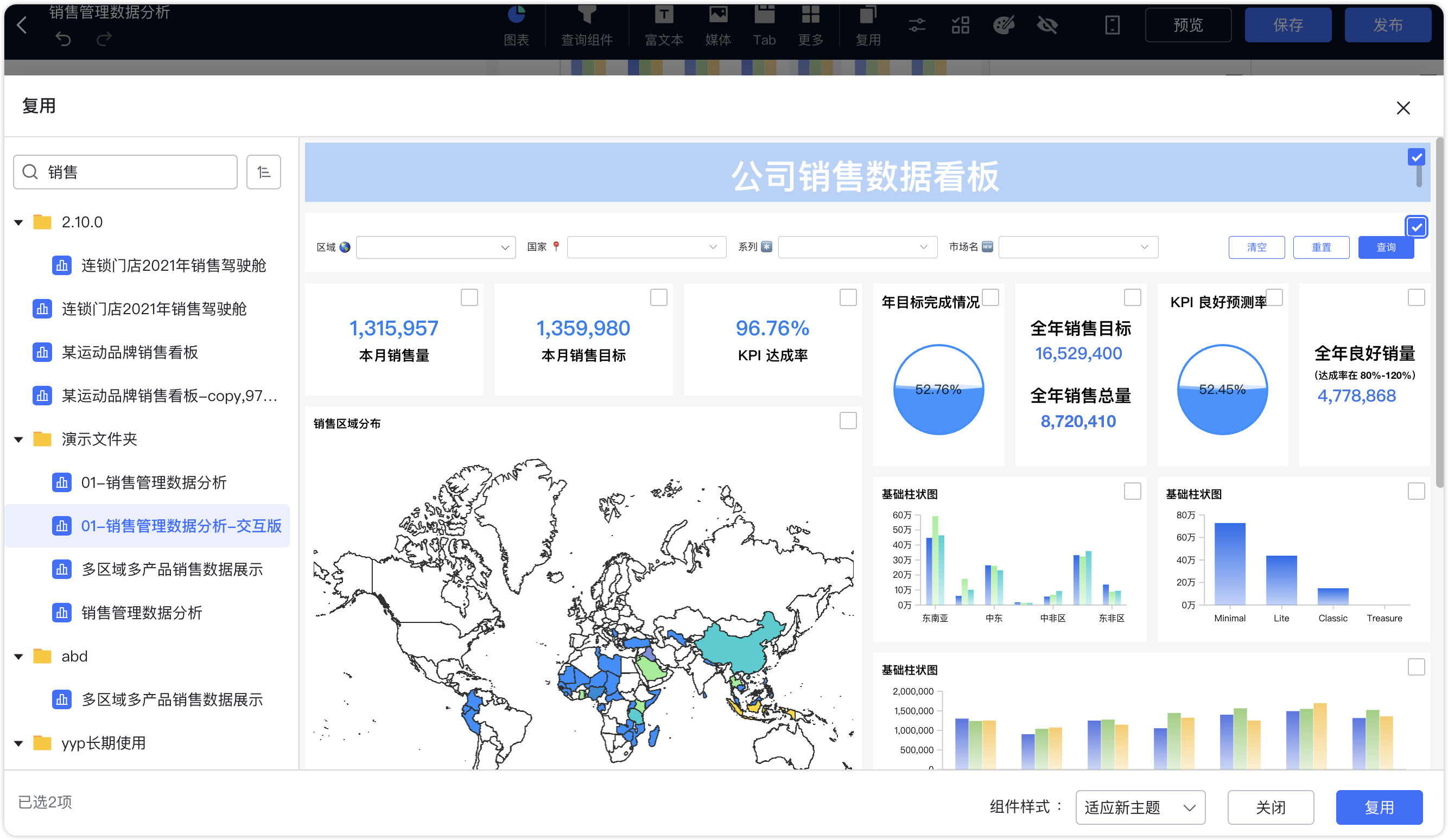The image size is (1448, 840).
Task: Open the 区域 dropdown
Action: [436, 247]
